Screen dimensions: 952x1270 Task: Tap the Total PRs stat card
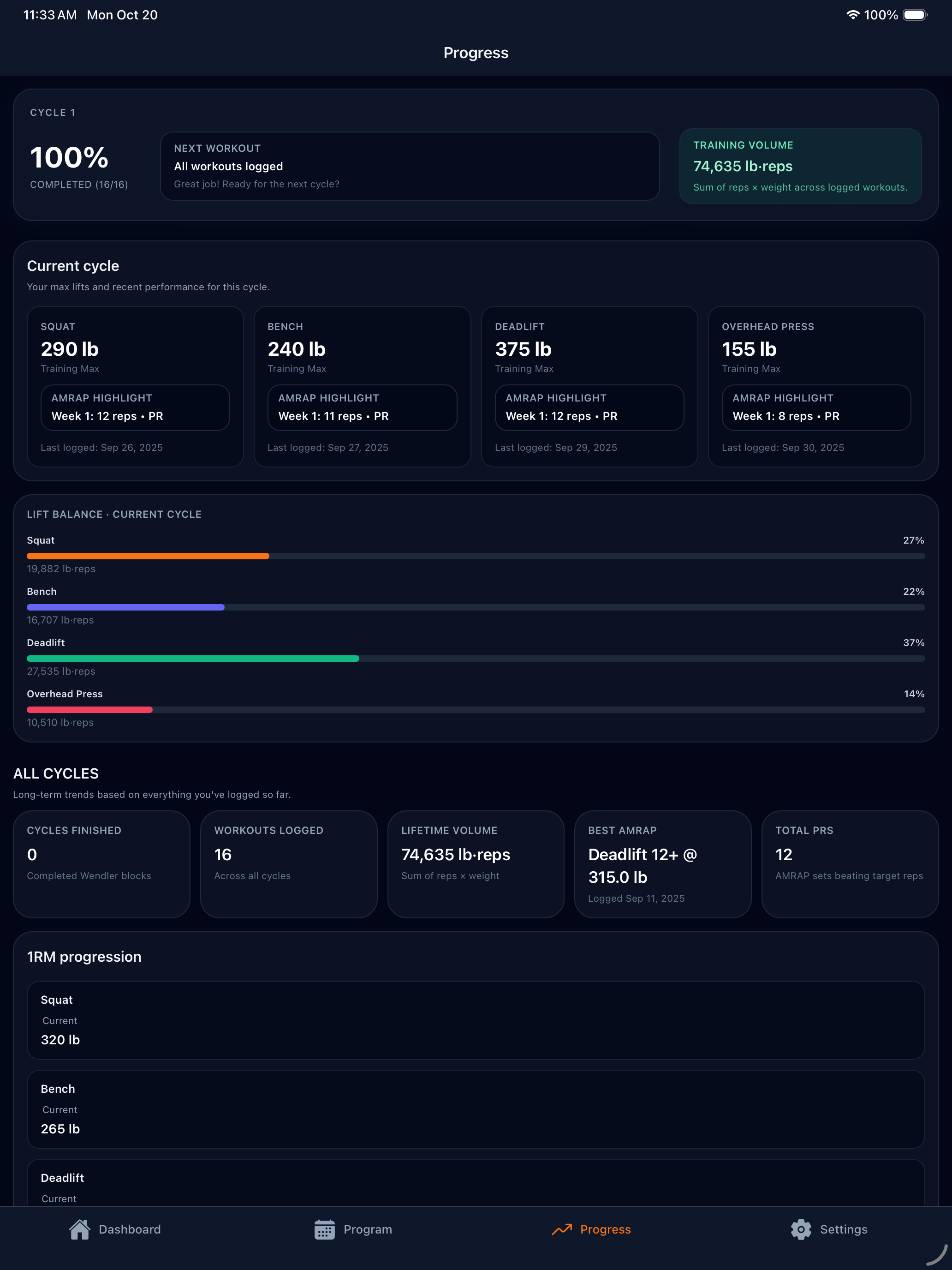point(850,864)
